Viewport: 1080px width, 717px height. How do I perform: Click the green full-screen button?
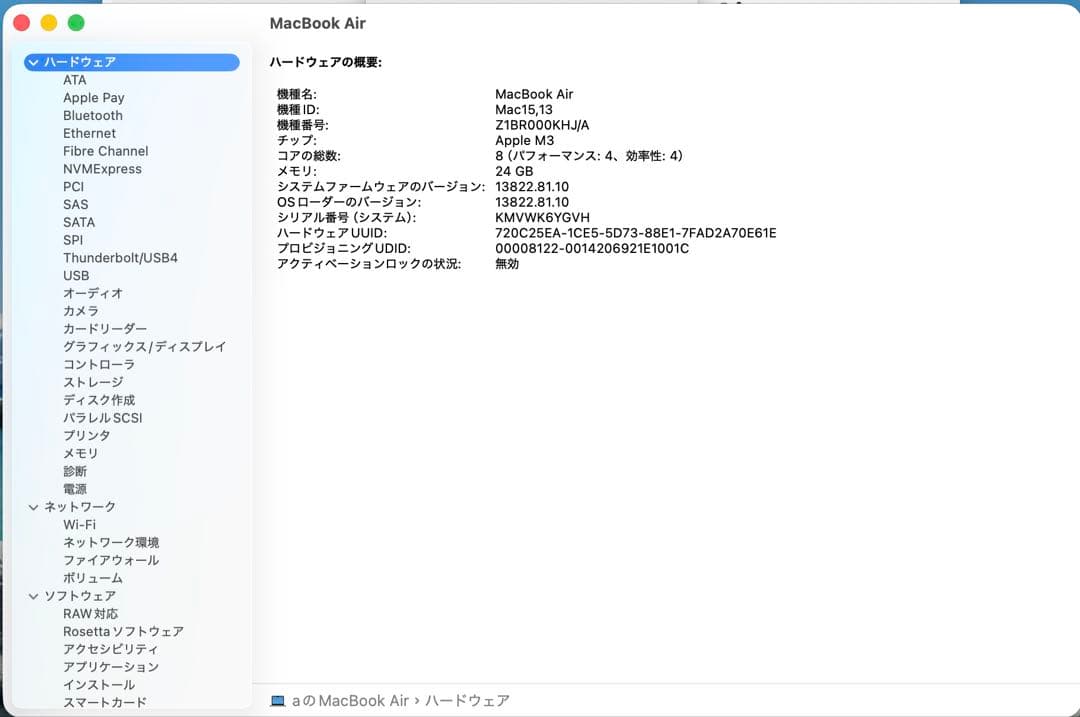pyautogui.click(x=76, y=23)
